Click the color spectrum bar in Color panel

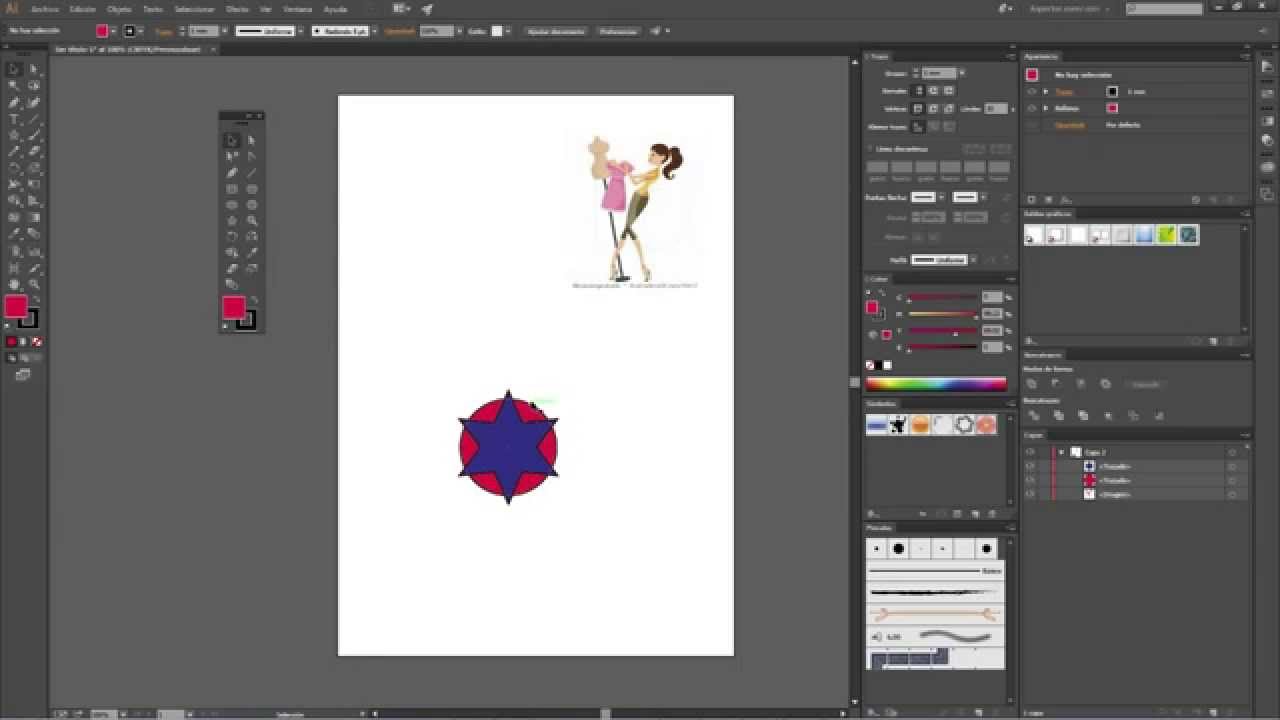(936, 383)
